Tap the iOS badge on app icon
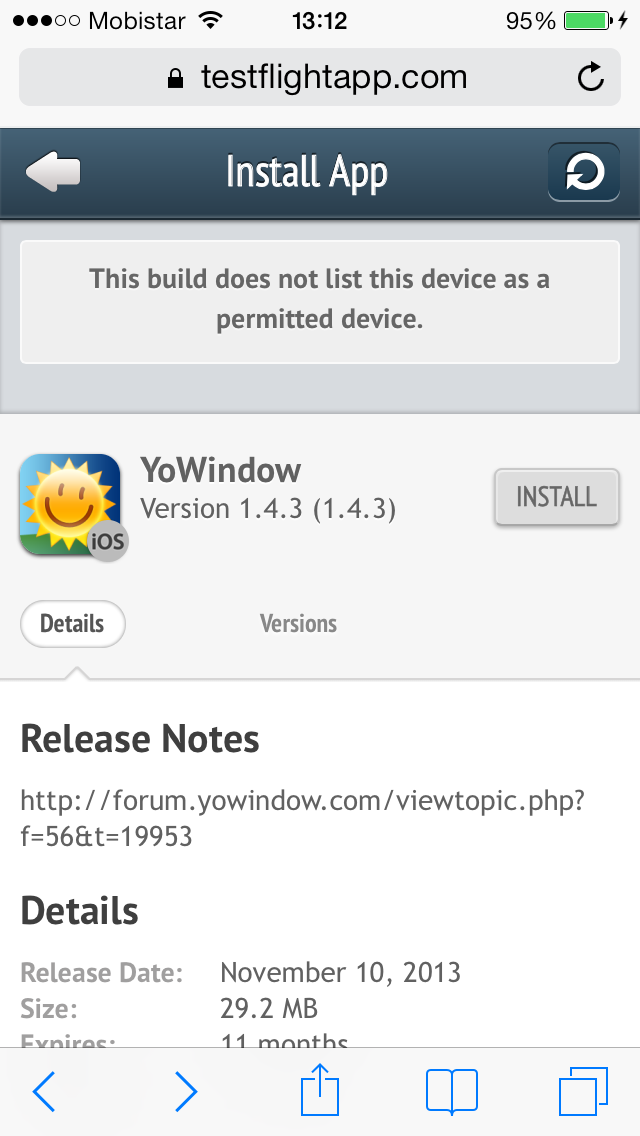 [107, 541]
